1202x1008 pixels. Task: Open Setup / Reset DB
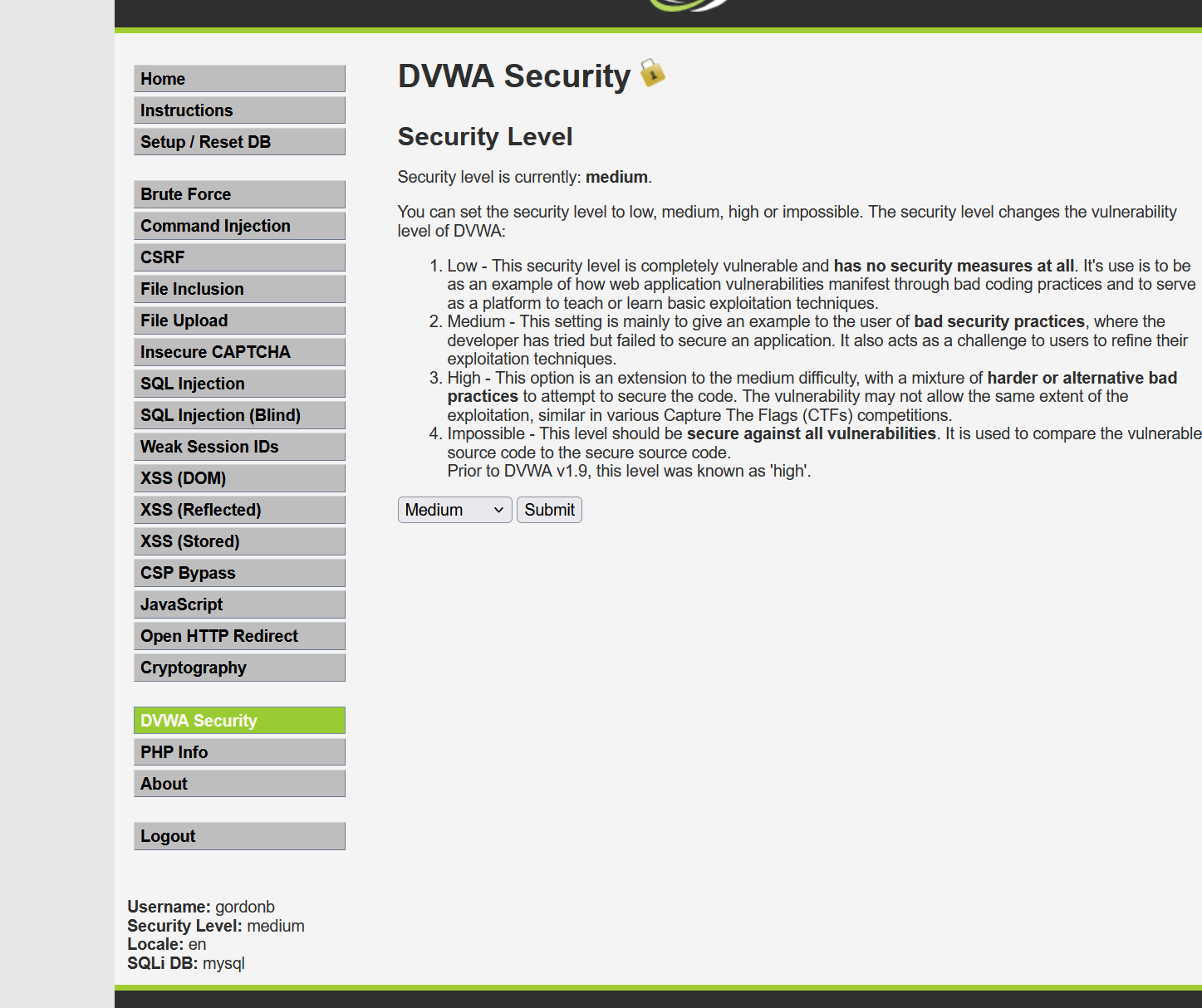239,142
